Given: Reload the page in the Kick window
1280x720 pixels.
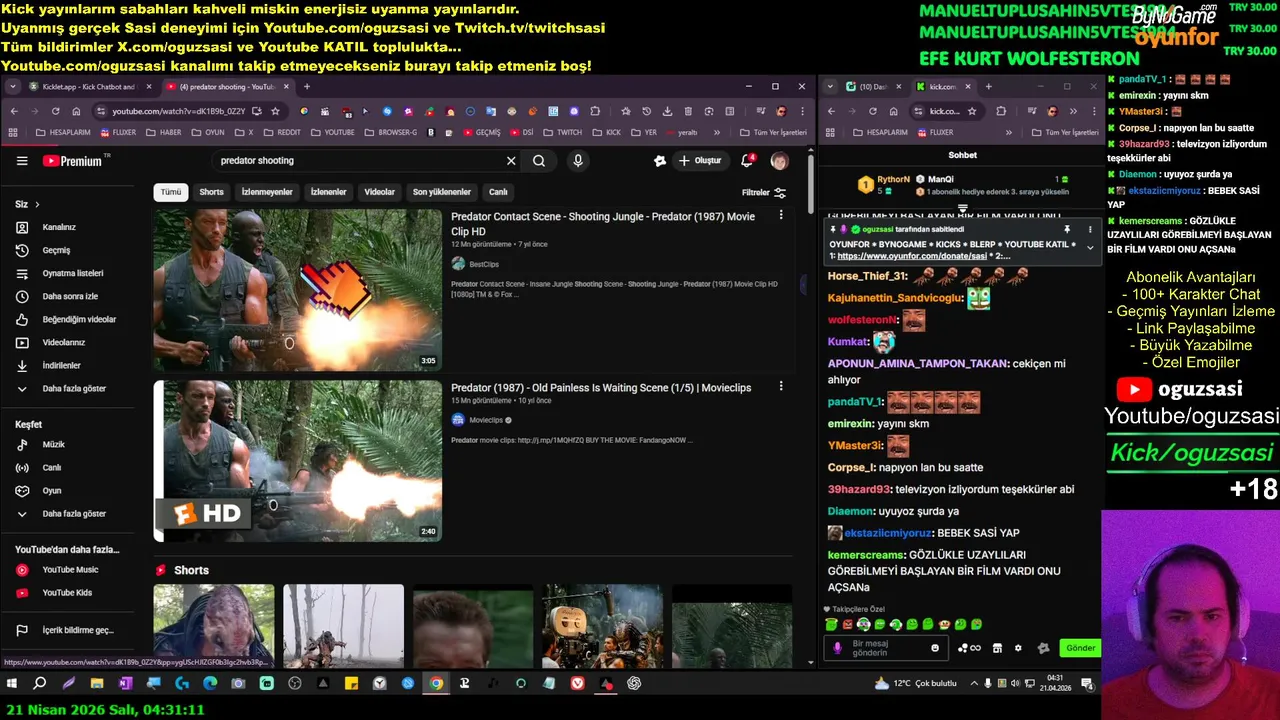Looking at the screenshot, I should (x=873, y=111).
